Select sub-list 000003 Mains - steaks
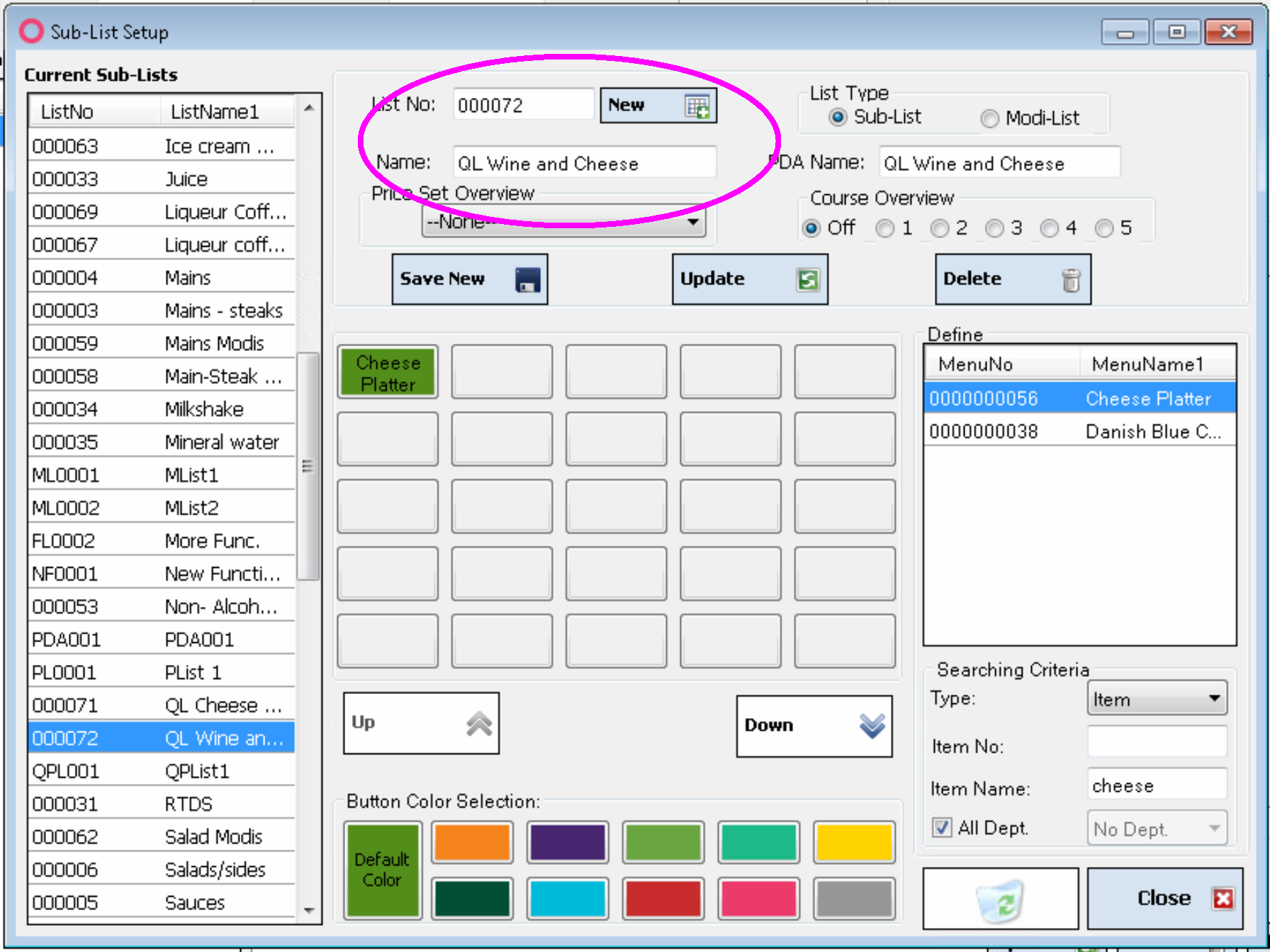Viewport: 1270px width, 952px height. pyautogui.click(x=162, y=310)
